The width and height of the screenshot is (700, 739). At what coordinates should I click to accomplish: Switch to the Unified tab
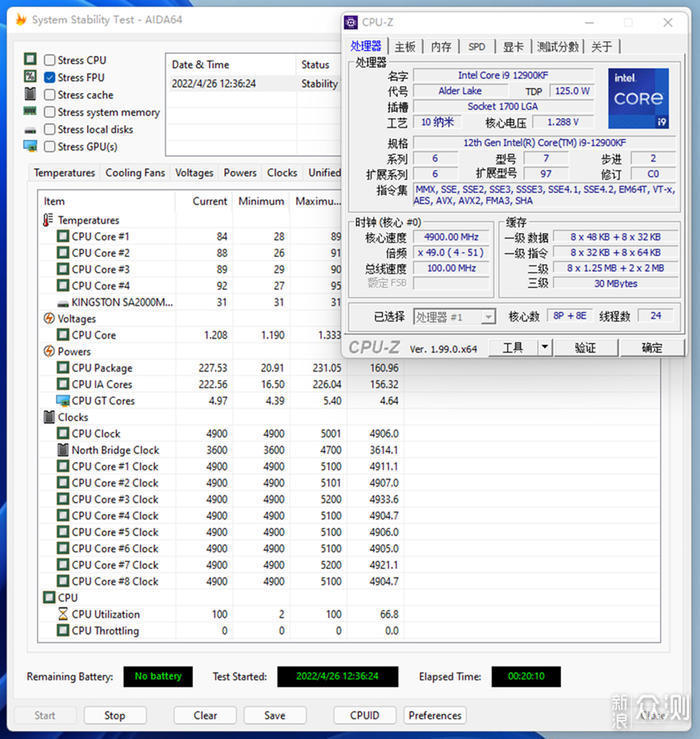click(x=324, y=173)
